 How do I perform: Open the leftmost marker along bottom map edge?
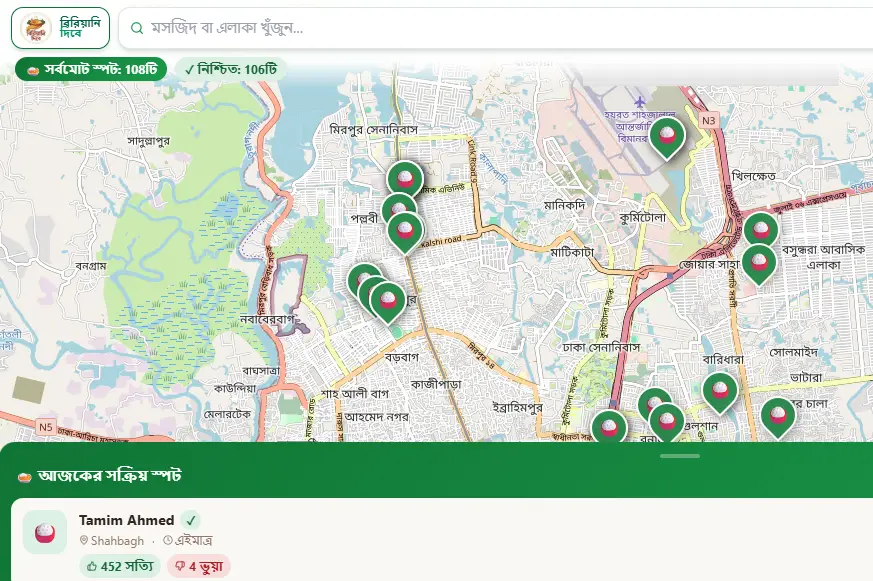[608, 427]
